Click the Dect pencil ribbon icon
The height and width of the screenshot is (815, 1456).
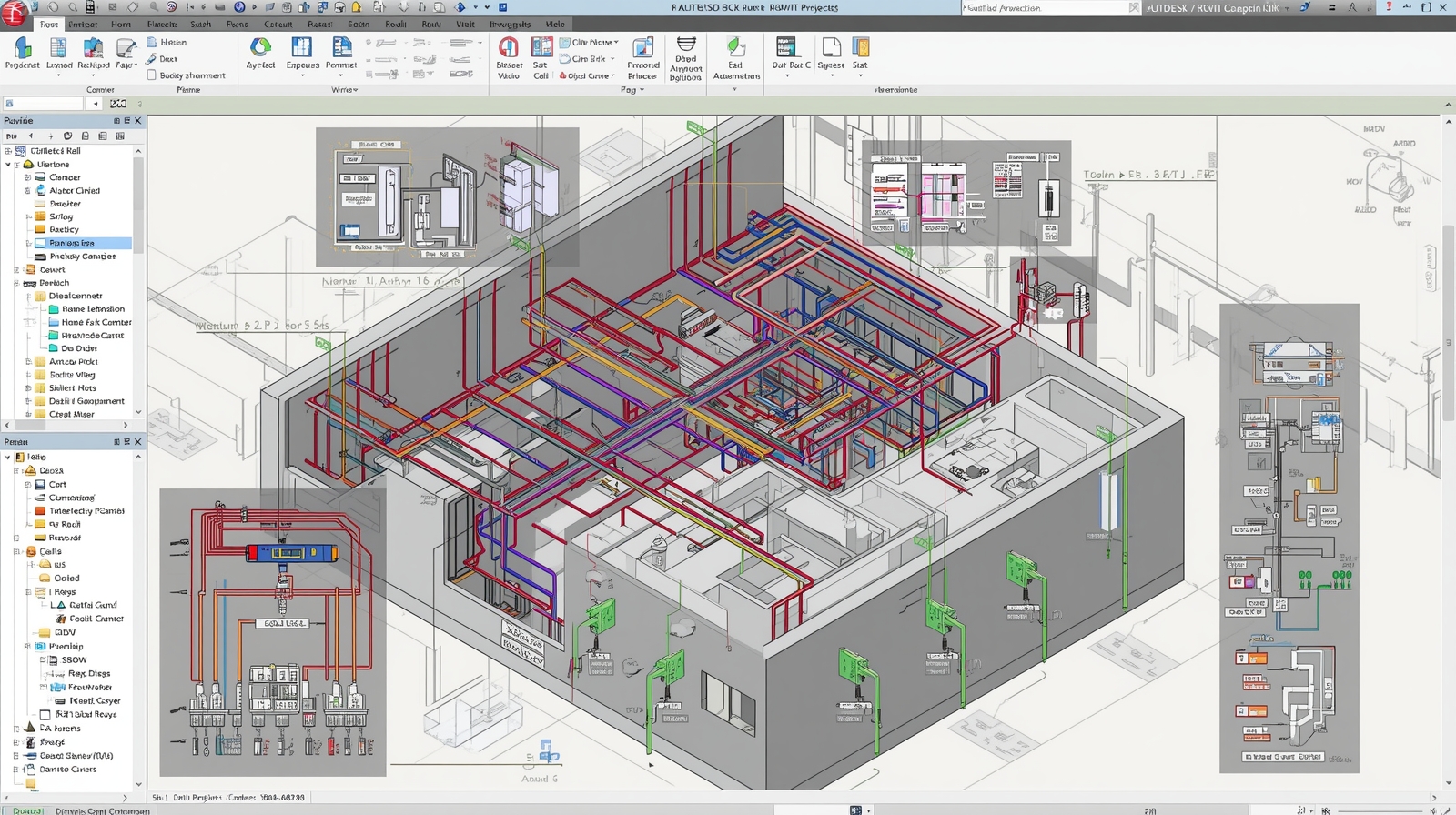tap(152, 59)
